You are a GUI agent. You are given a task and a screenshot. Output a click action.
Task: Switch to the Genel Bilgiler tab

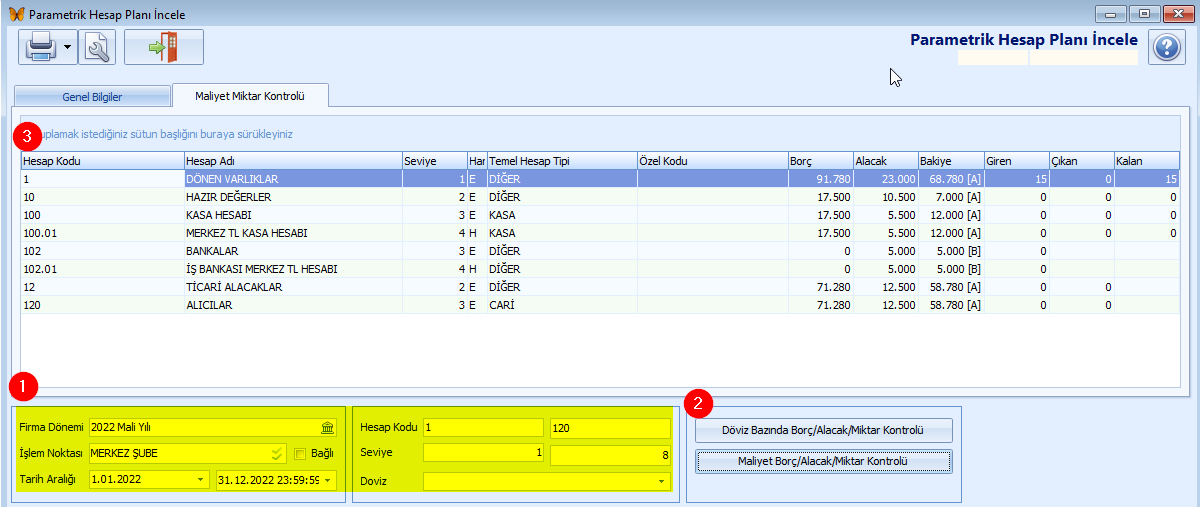pos(92,96)
